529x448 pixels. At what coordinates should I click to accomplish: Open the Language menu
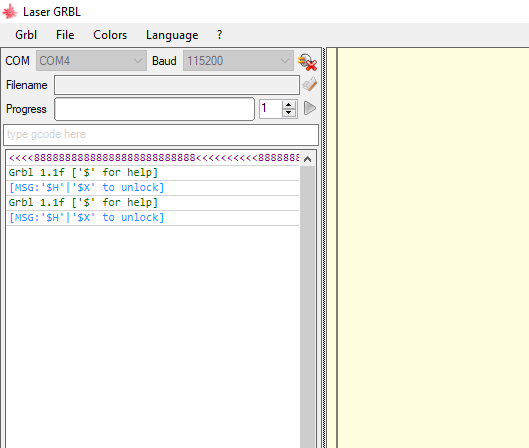pos(172,35)
